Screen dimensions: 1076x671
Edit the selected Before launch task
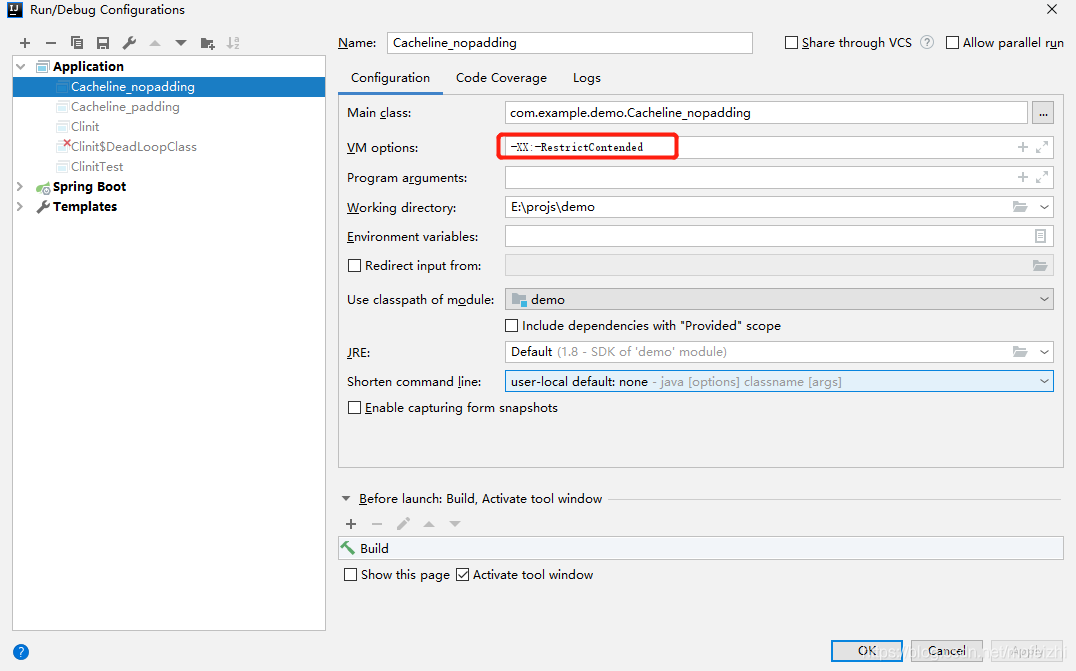(x=403, y=524)
